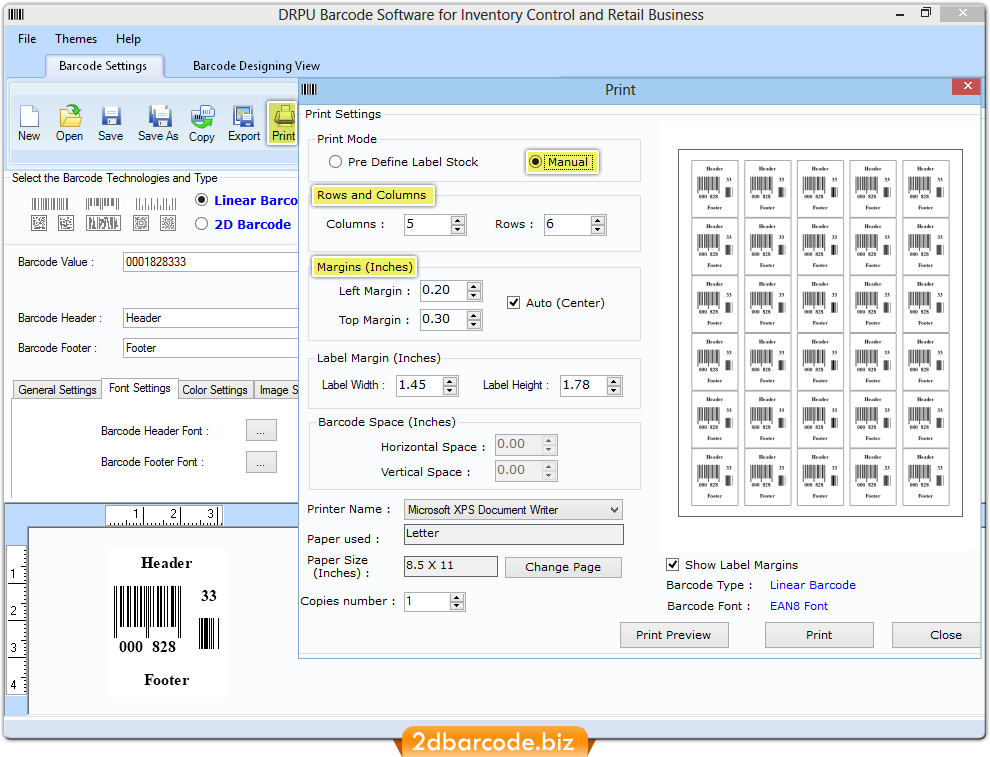This screenshot has height=757, width=990.
Task: Select the second linear barcode sample icon
Action: 102,204
